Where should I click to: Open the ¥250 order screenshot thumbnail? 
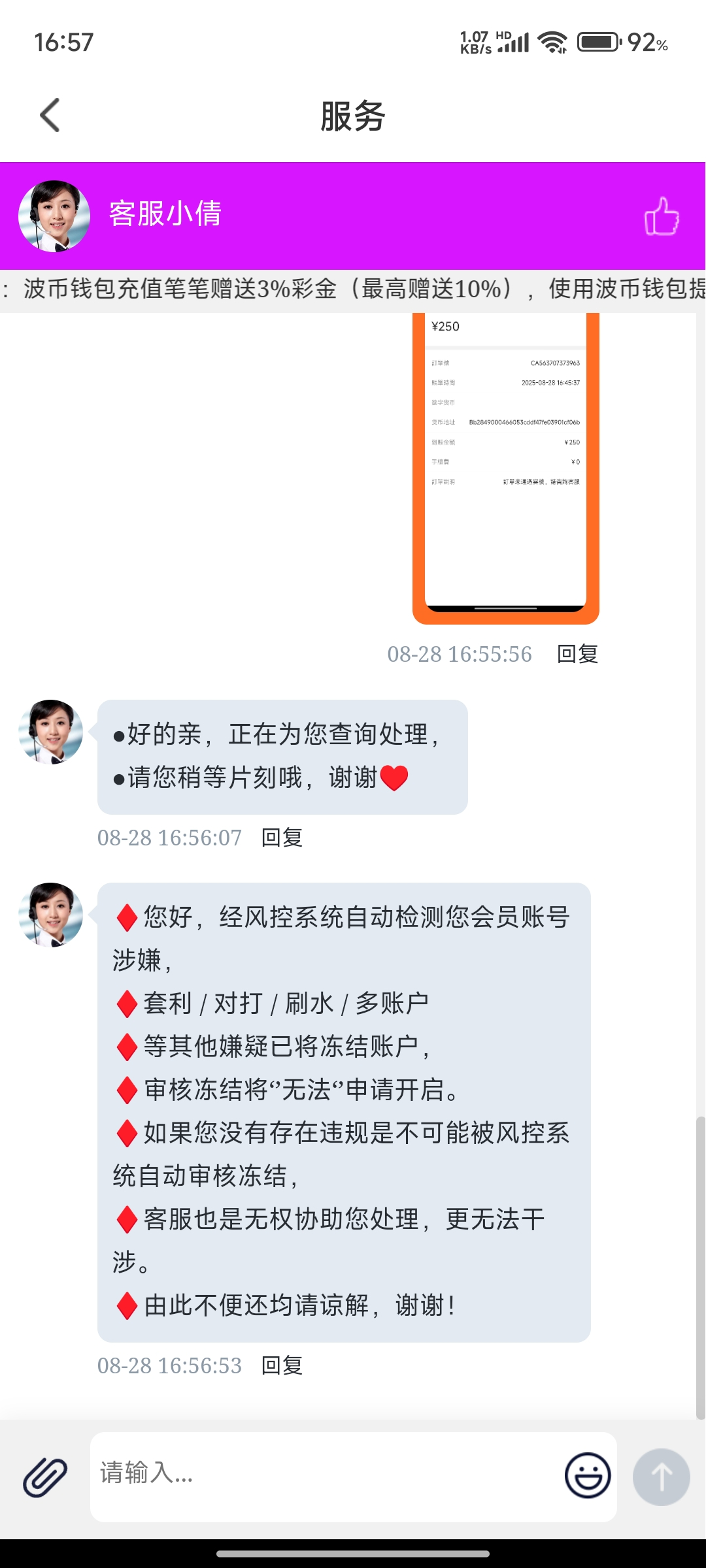(506, 468)
